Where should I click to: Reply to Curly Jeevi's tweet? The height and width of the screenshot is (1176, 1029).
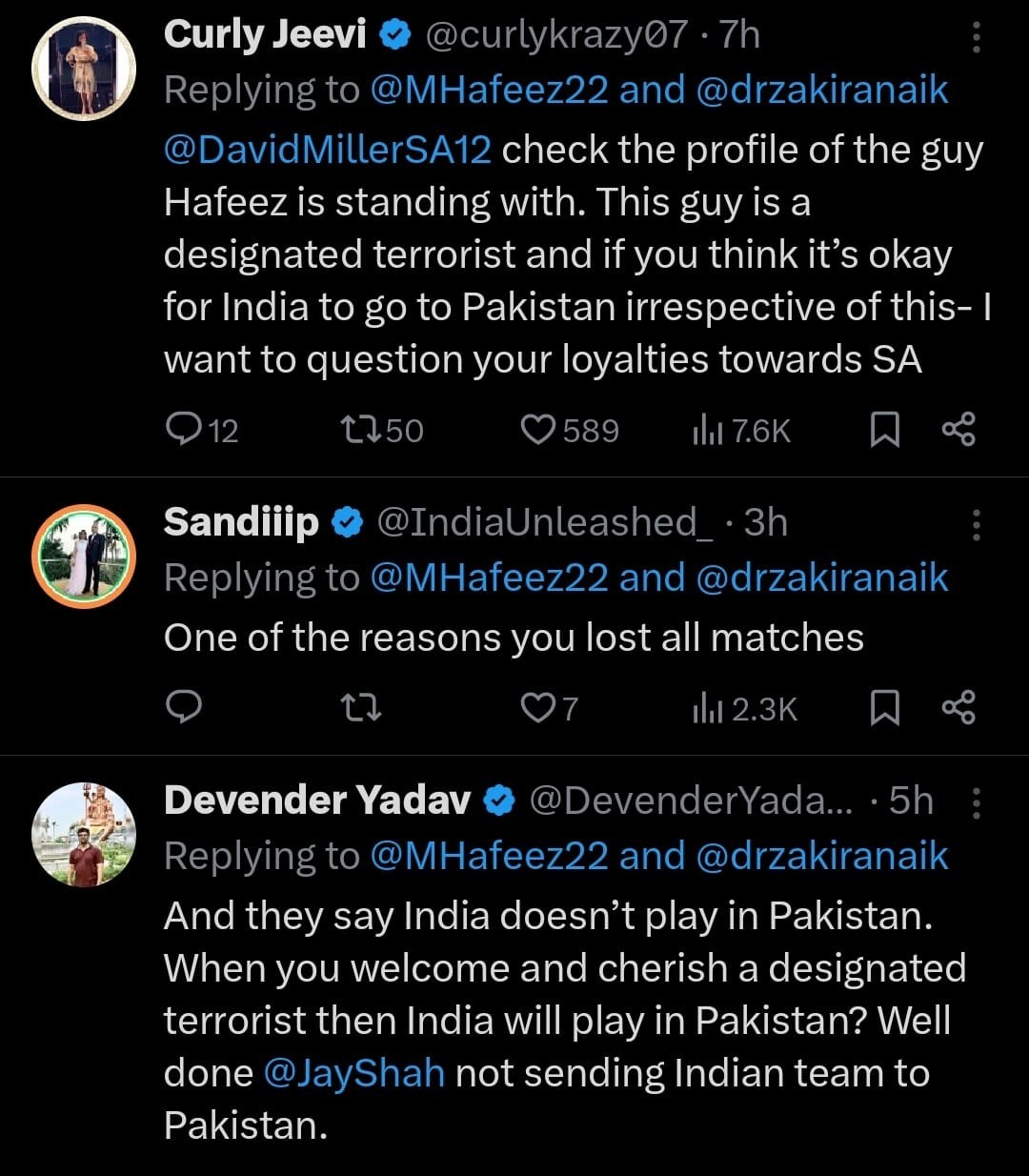point(183,431)
